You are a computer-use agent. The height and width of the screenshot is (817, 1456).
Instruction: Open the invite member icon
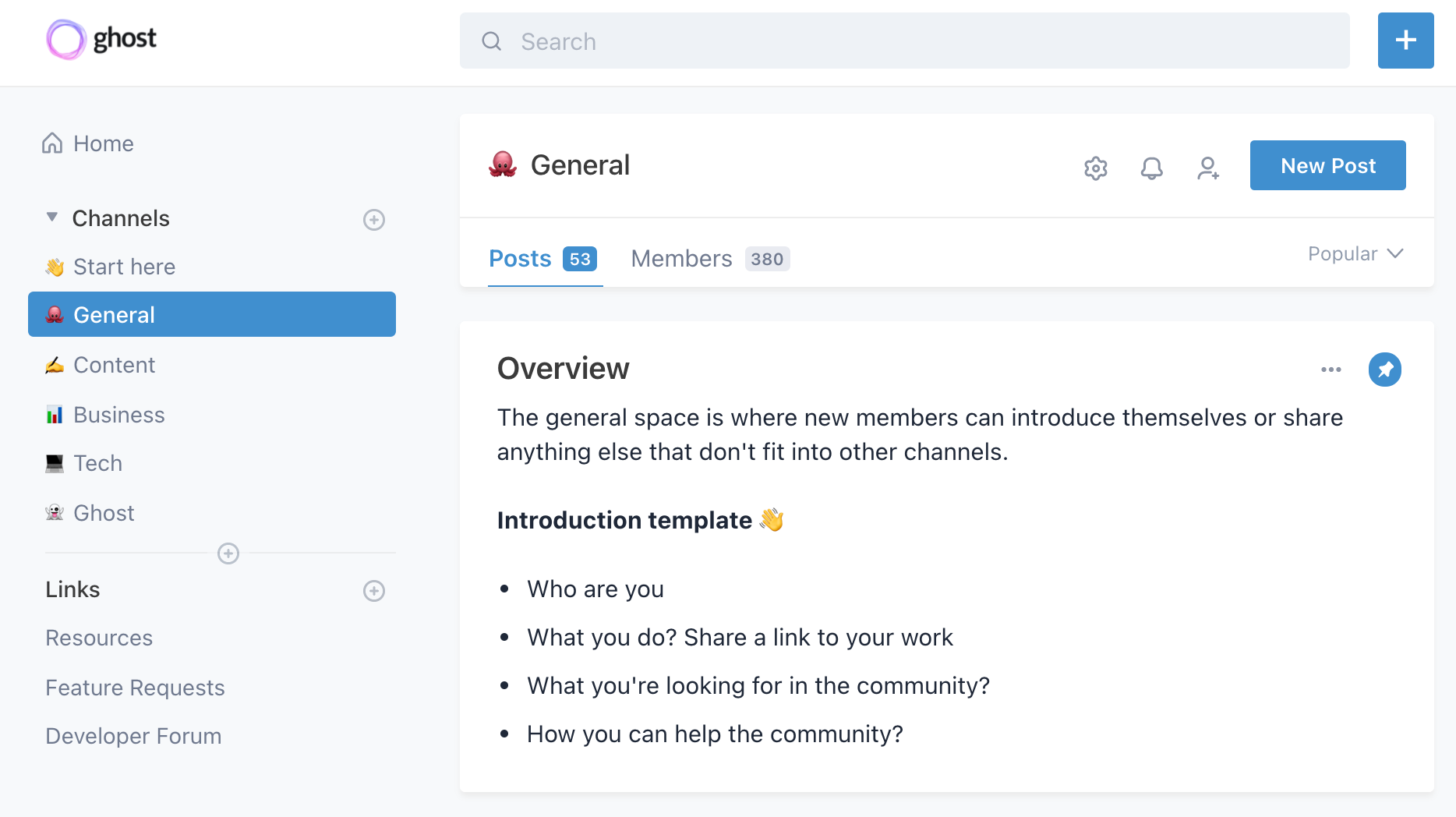pos(1208,168)
